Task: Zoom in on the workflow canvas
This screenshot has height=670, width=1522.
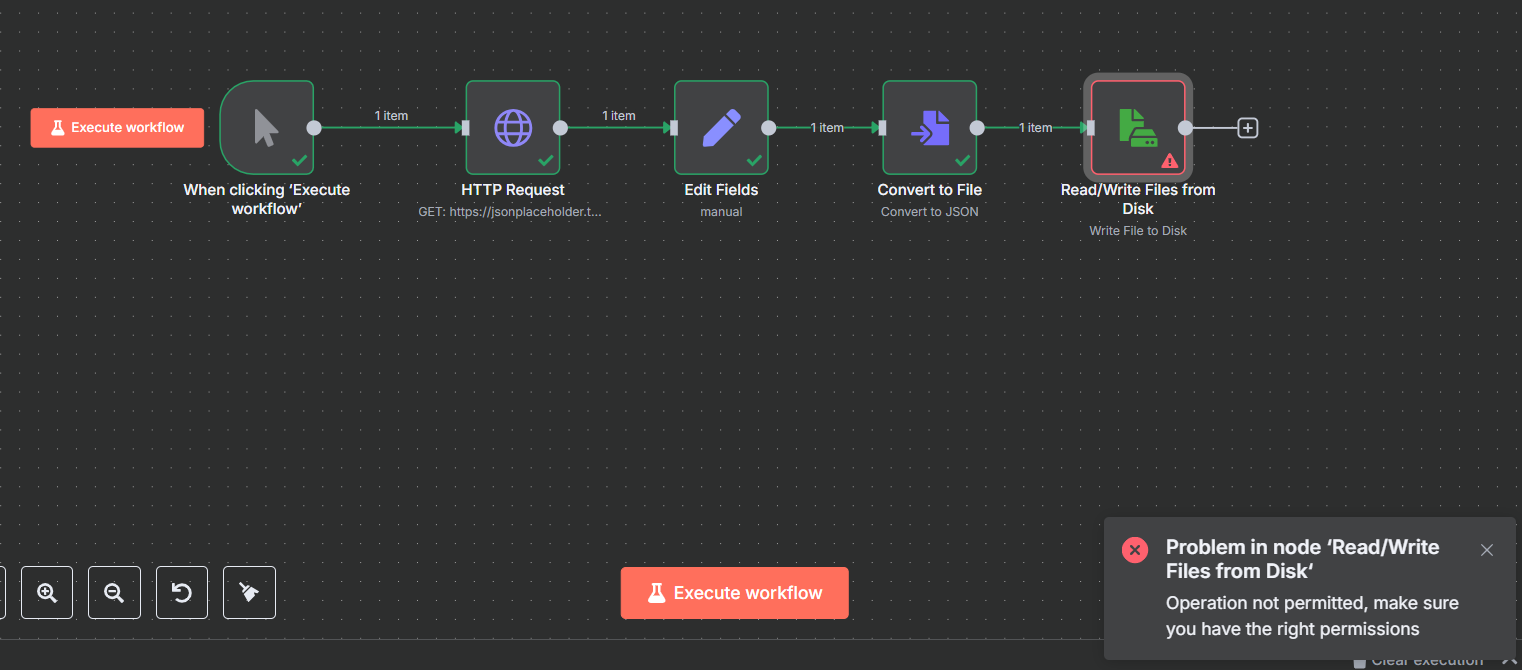Action: click(47, 593)
